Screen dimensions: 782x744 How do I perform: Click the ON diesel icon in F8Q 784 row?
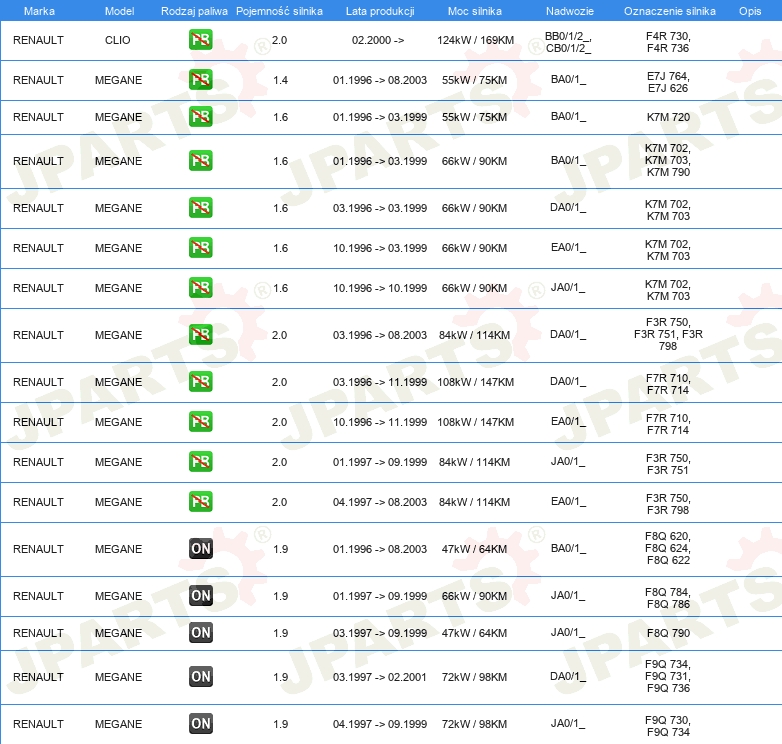[x=200, y=595]
